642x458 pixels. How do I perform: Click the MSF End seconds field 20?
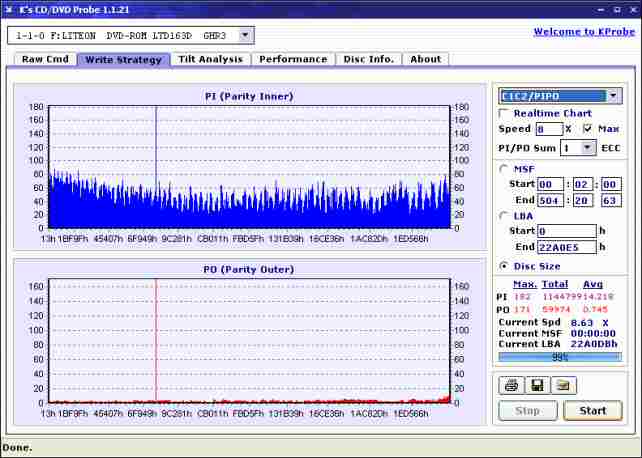coord(583,201)
